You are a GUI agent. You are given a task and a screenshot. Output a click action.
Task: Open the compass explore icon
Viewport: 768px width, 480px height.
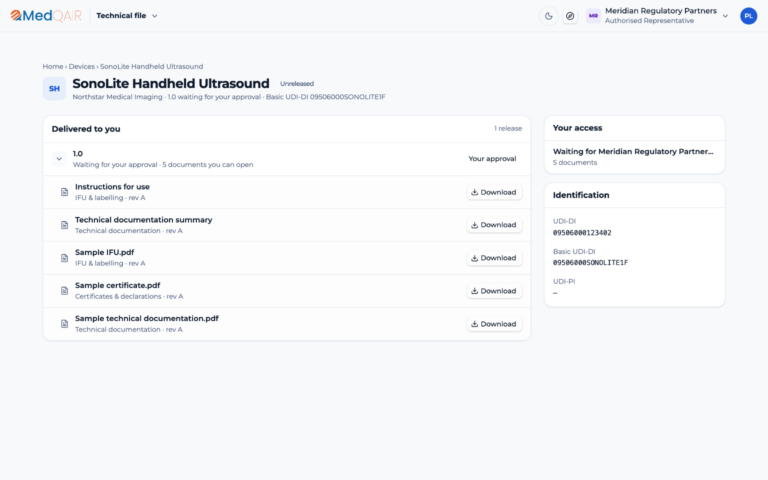click(570, 16)
